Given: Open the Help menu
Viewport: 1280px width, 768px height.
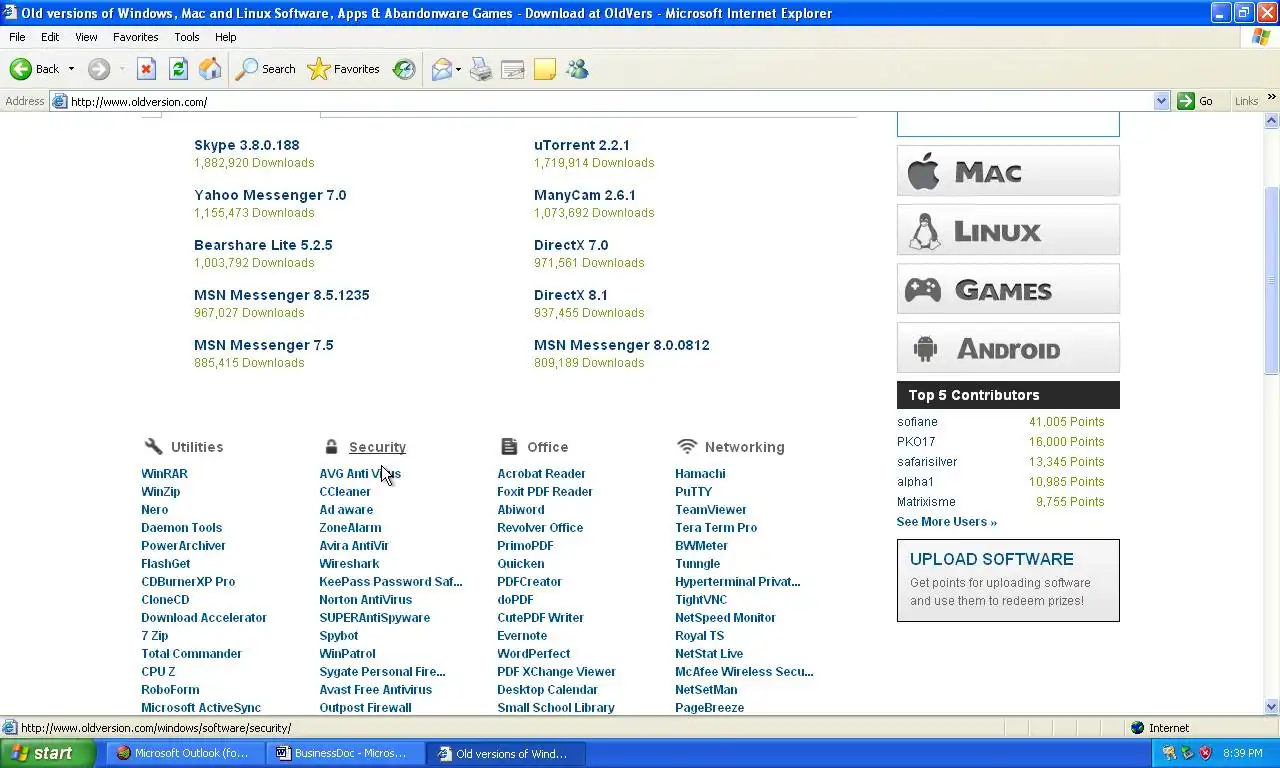Looking at the screenshot, I should coord(226,37).
